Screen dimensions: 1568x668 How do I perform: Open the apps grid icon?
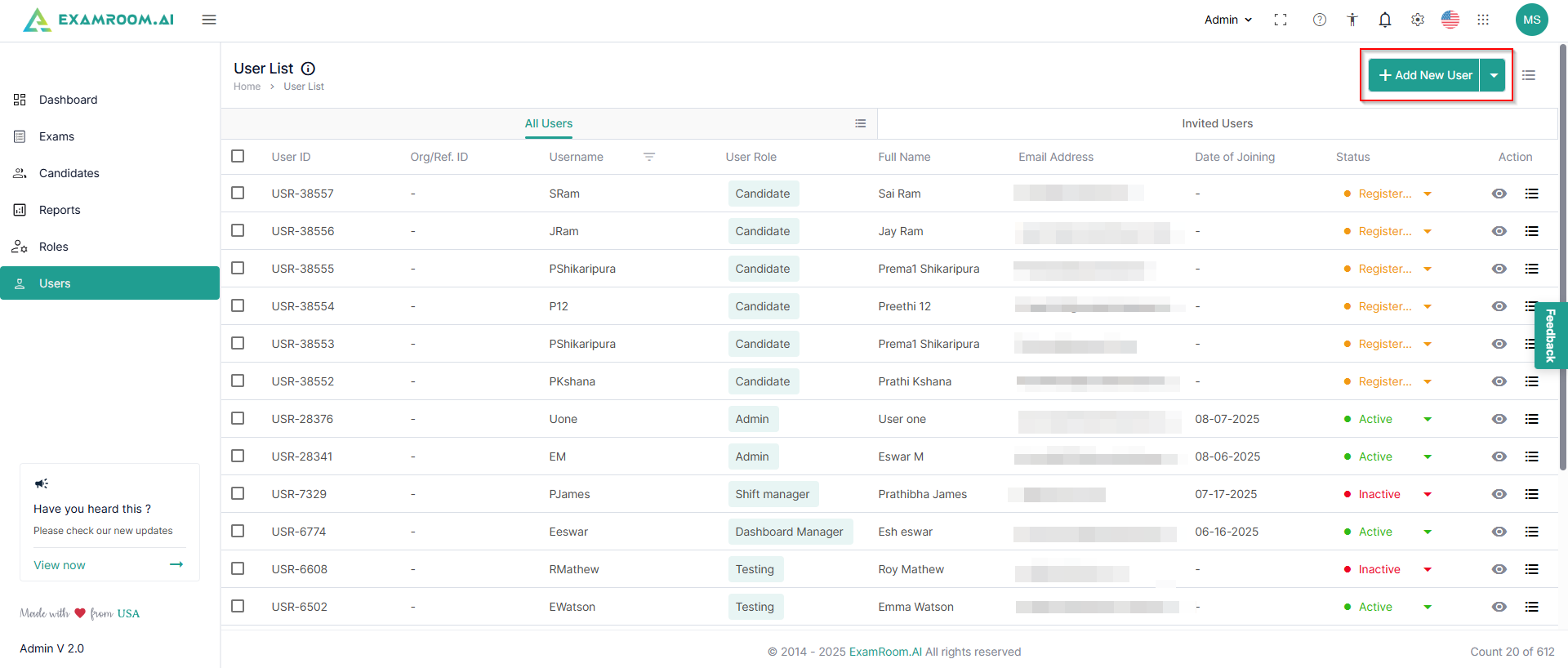(1483, 20)
